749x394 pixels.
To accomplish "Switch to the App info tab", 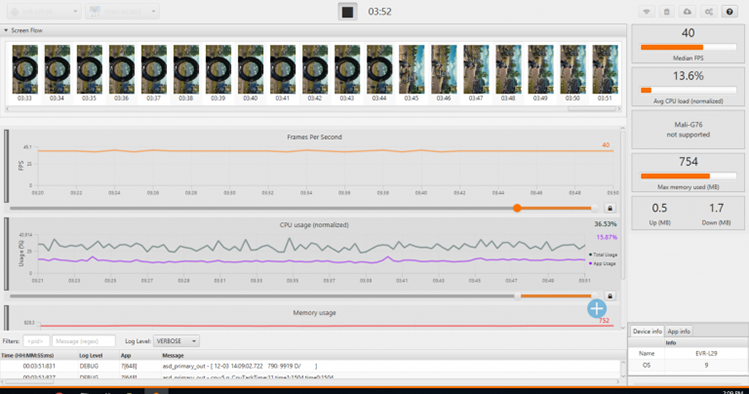I will coord(678,331).
